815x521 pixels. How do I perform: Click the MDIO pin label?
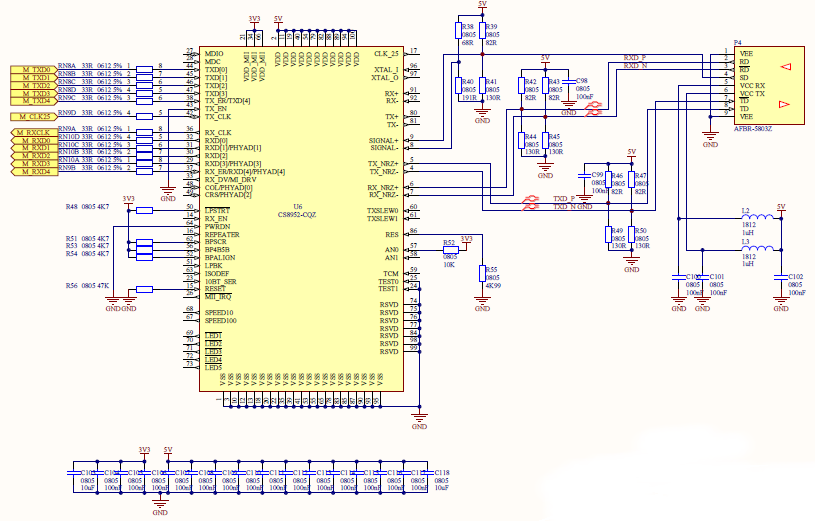(214, 54)
